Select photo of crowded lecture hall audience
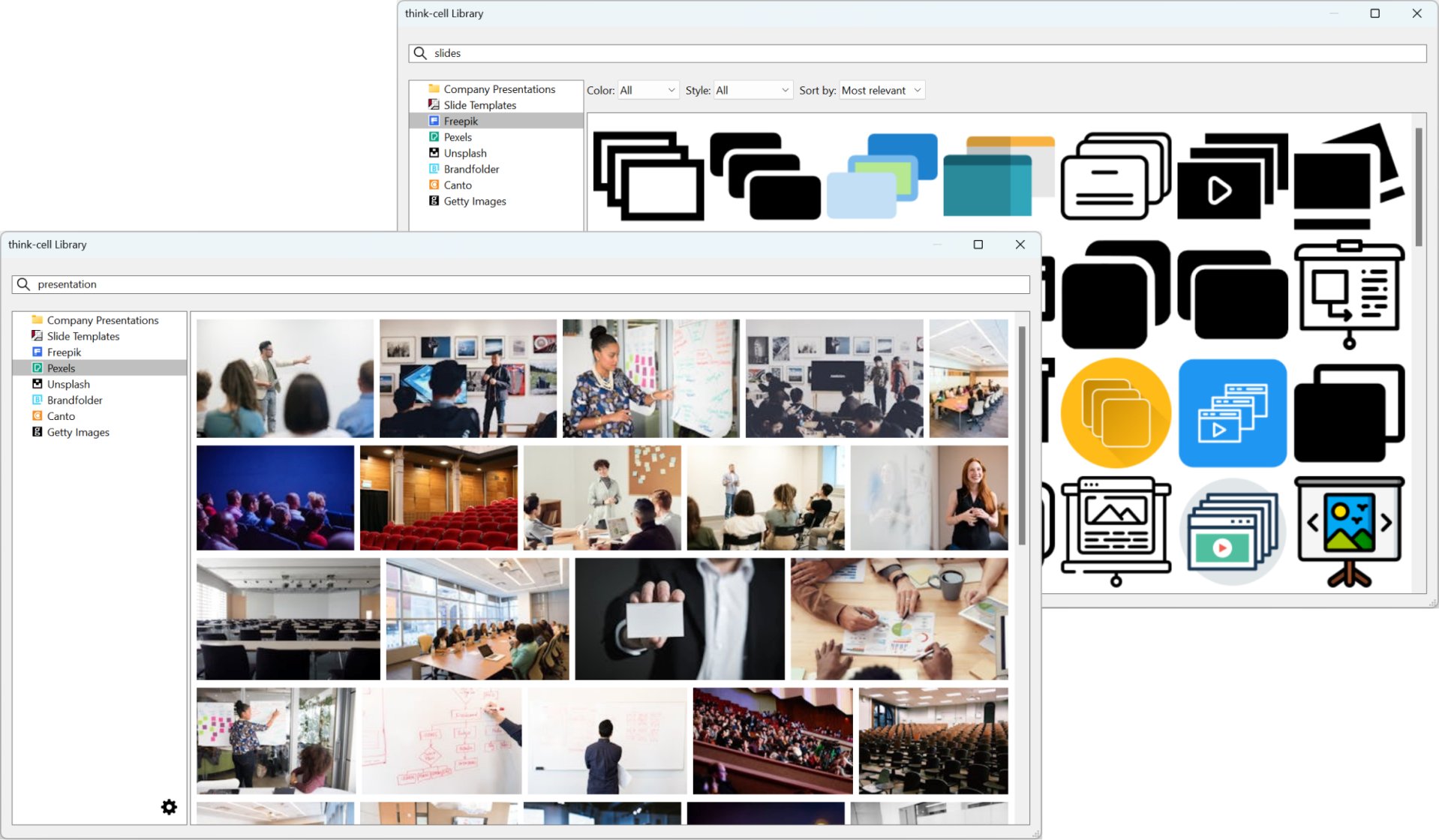Screen dimensions: 1439x840 pyautogui.click(x=773, y=741)
